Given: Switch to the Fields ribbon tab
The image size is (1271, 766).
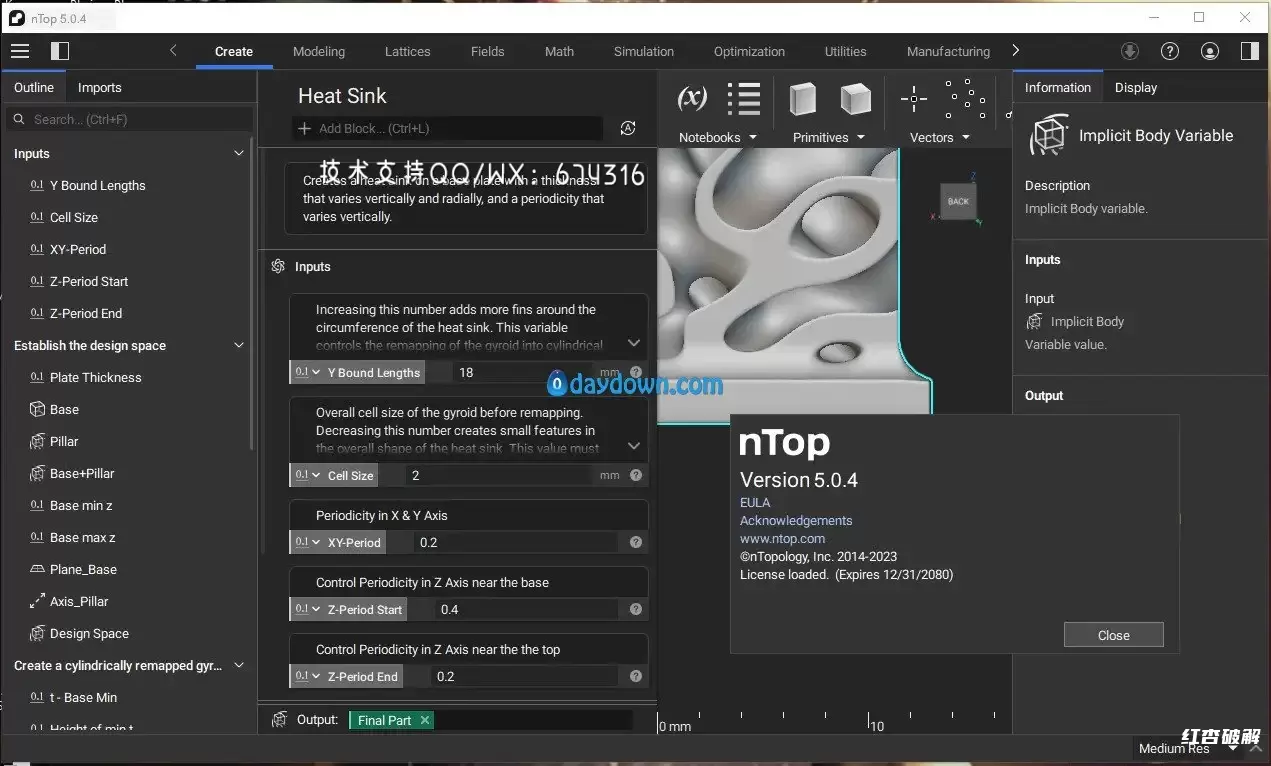Looking at the screenshot, I should [487, 51].
